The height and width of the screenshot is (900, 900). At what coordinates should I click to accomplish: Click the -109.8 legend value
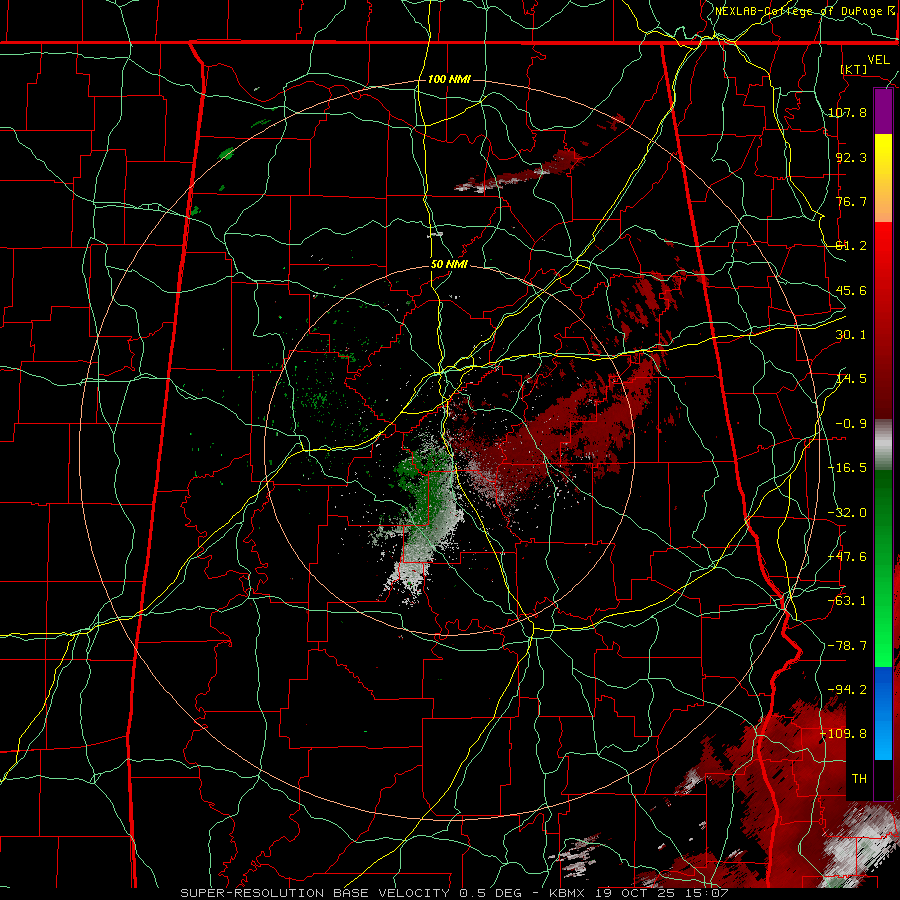[844, 734]
